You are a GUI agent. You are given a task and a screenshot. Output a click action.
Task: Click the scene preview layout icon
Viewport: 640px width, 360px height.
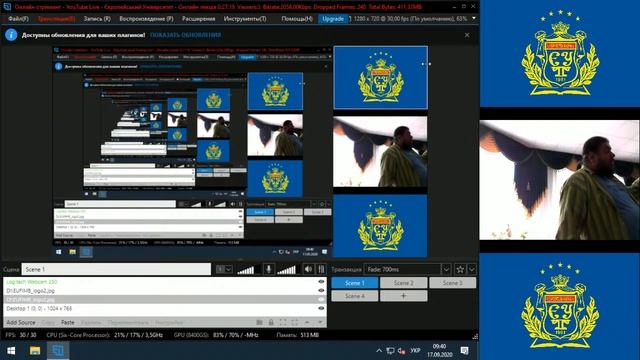(220, 269)
